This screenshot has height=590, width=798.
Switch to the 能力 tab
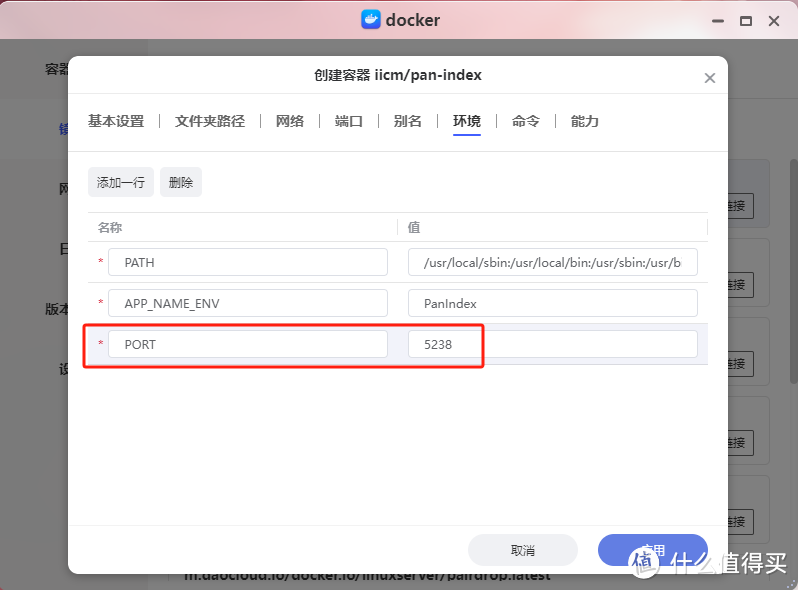pyautogui.click(x=585, y=121)
